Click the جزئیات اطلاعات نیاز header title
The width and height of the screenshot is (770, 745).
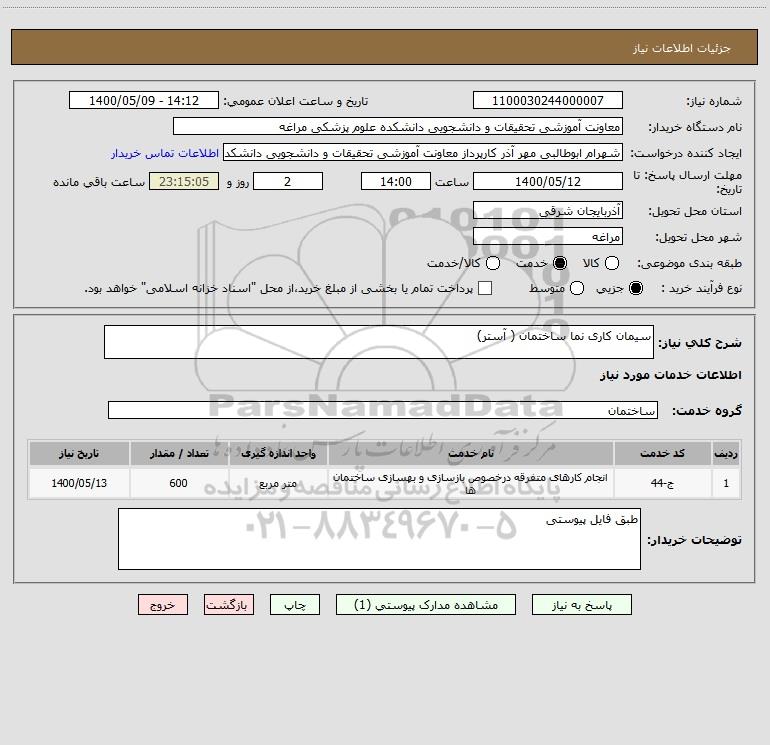pos(682,48)
